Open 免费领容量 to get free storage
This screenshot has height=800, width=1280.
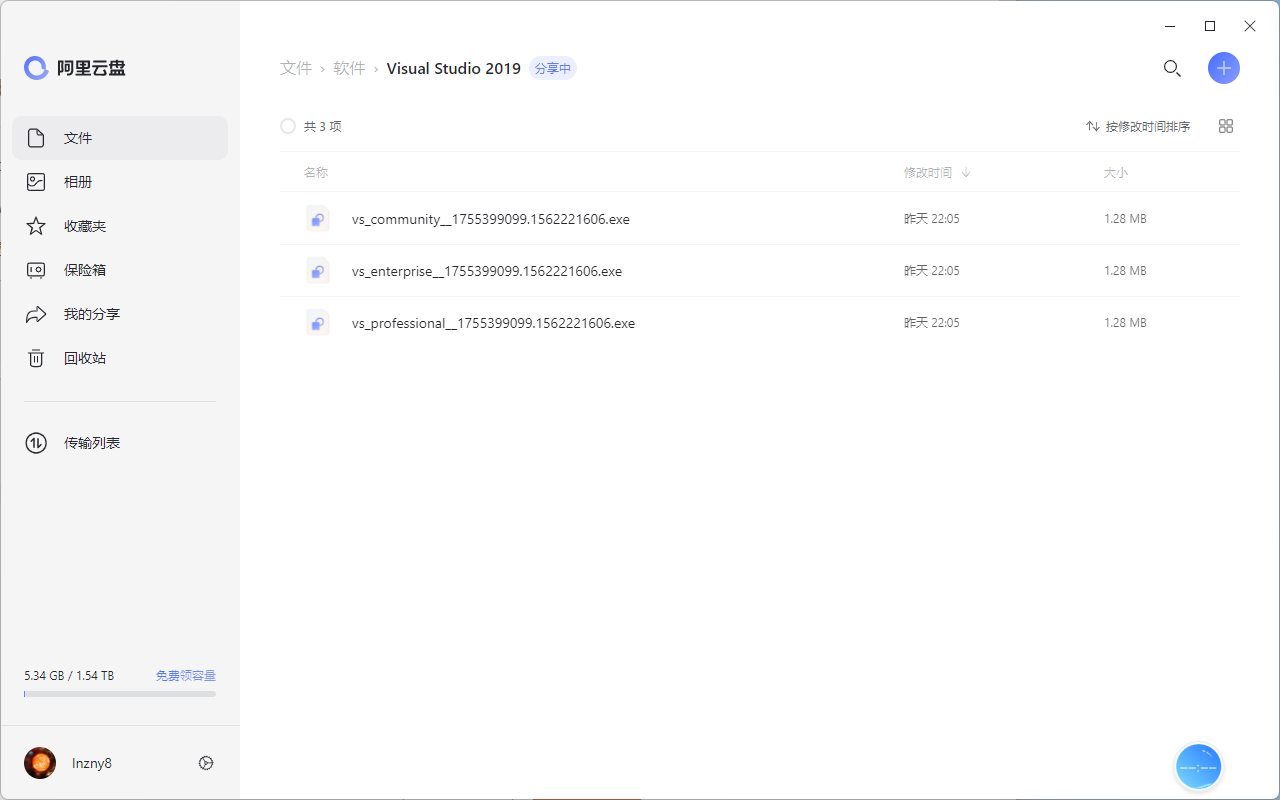coord(184,675)
